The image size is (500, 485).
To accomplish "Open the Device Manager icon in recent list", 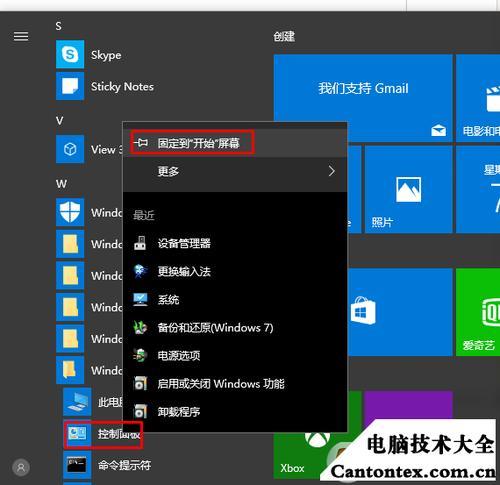I will (x=140, y=243).
